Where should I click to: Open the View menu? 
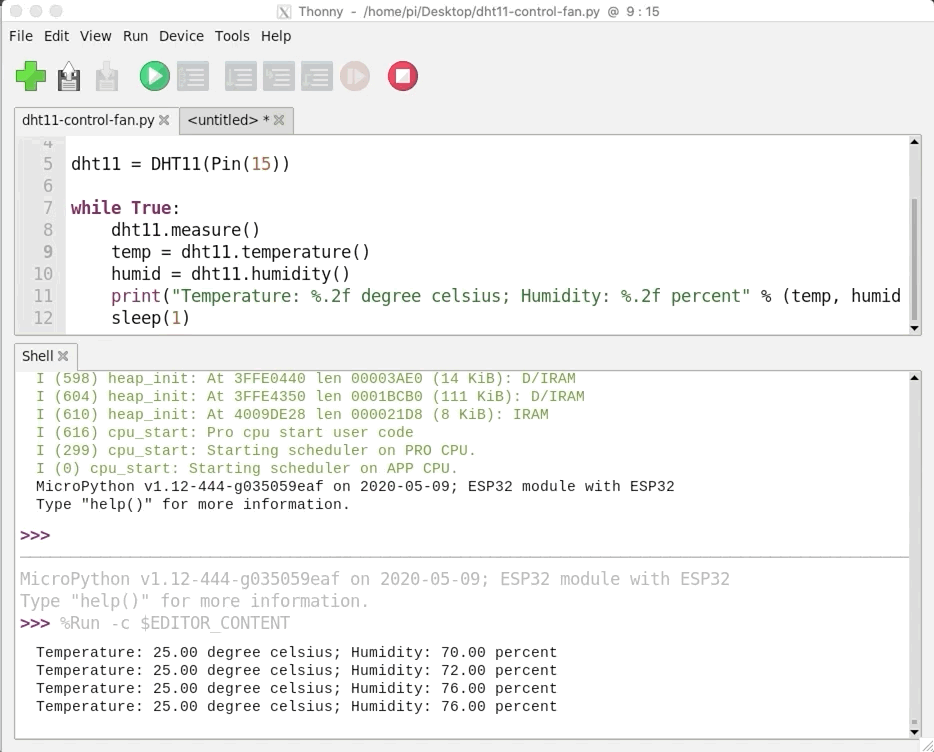95,36
